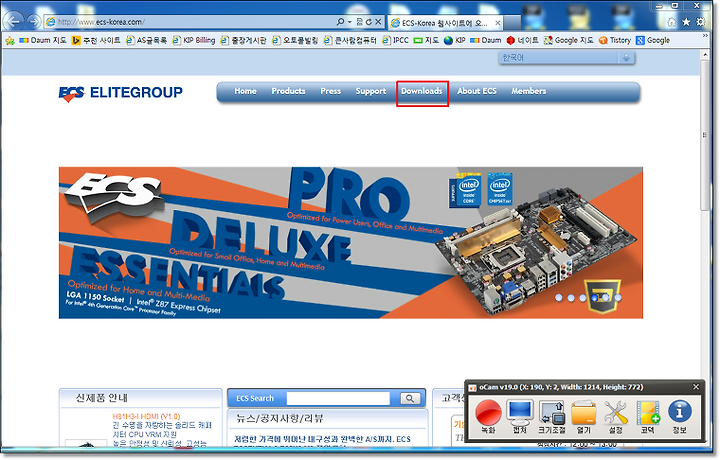Refresh the page via address bar

369,22
